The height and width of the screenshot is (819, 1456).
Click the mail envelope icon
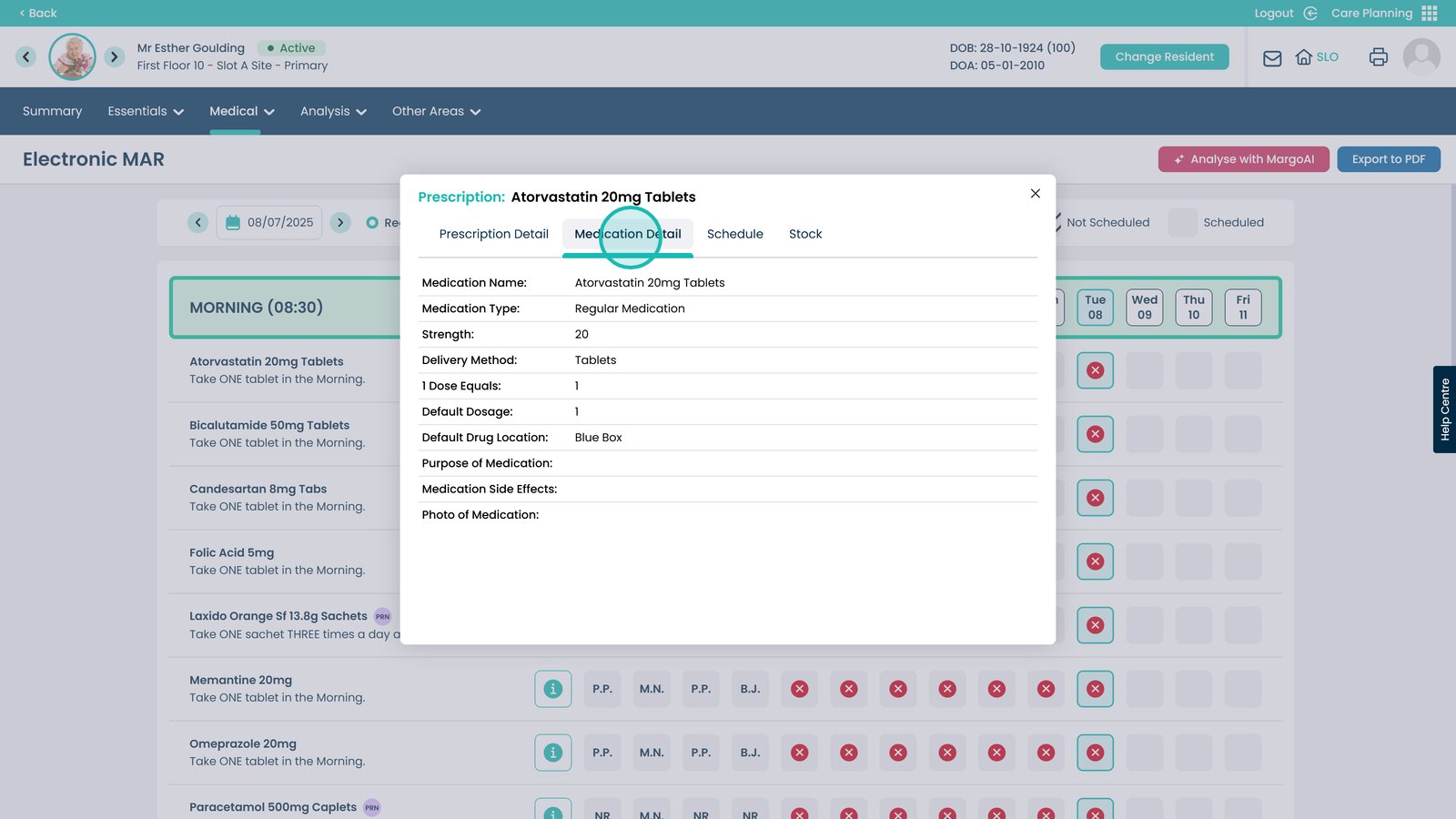pyautogui.click(x=1272, y=58)
